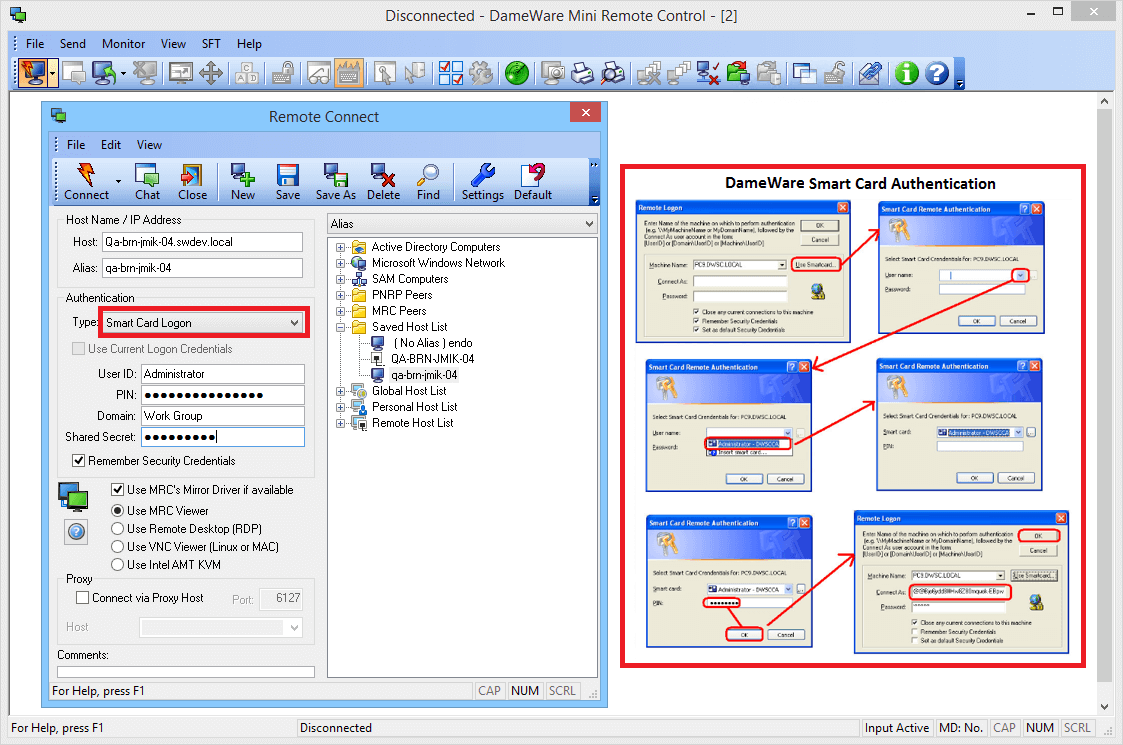The image size is (1123, 745).
Task: Expand SAM Computers node
Action: (x=341, y=279)
